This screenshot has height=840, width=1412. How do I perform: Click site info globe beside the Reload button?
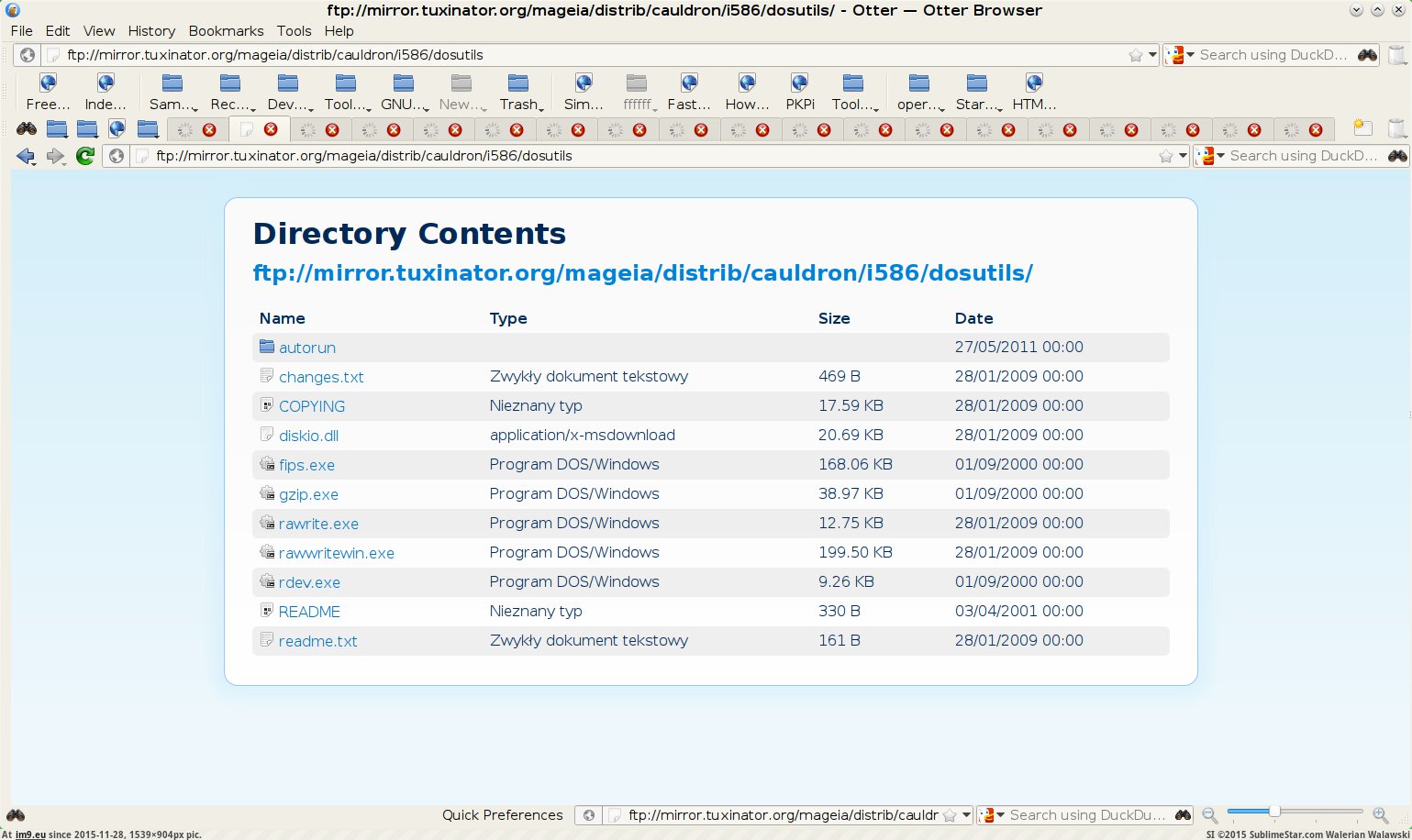pyautogui.click(x=117, y=156)
